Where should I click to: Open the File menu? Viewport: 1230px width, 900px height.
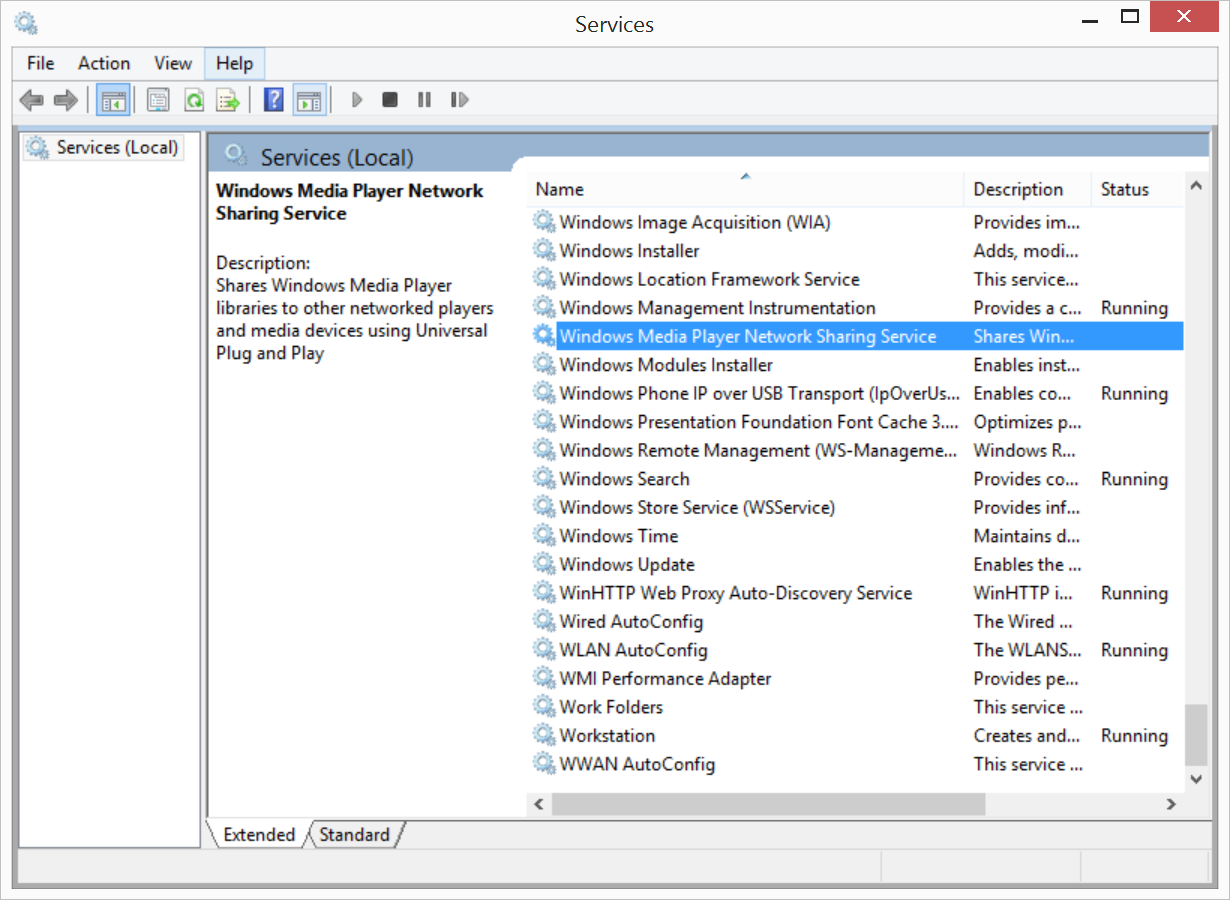point(39,62)
